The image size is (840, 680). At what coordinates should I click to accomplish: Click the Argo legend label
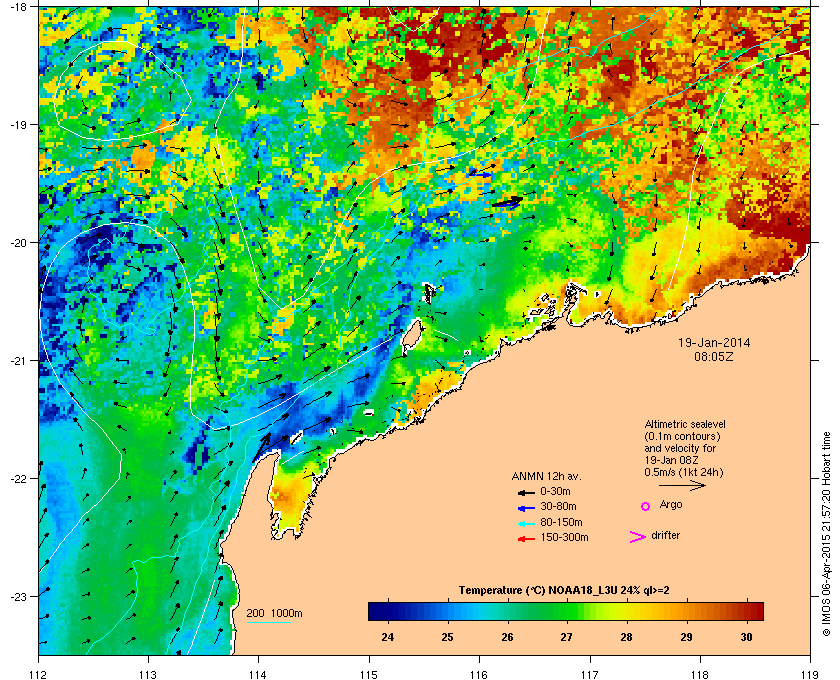[671, 505]
